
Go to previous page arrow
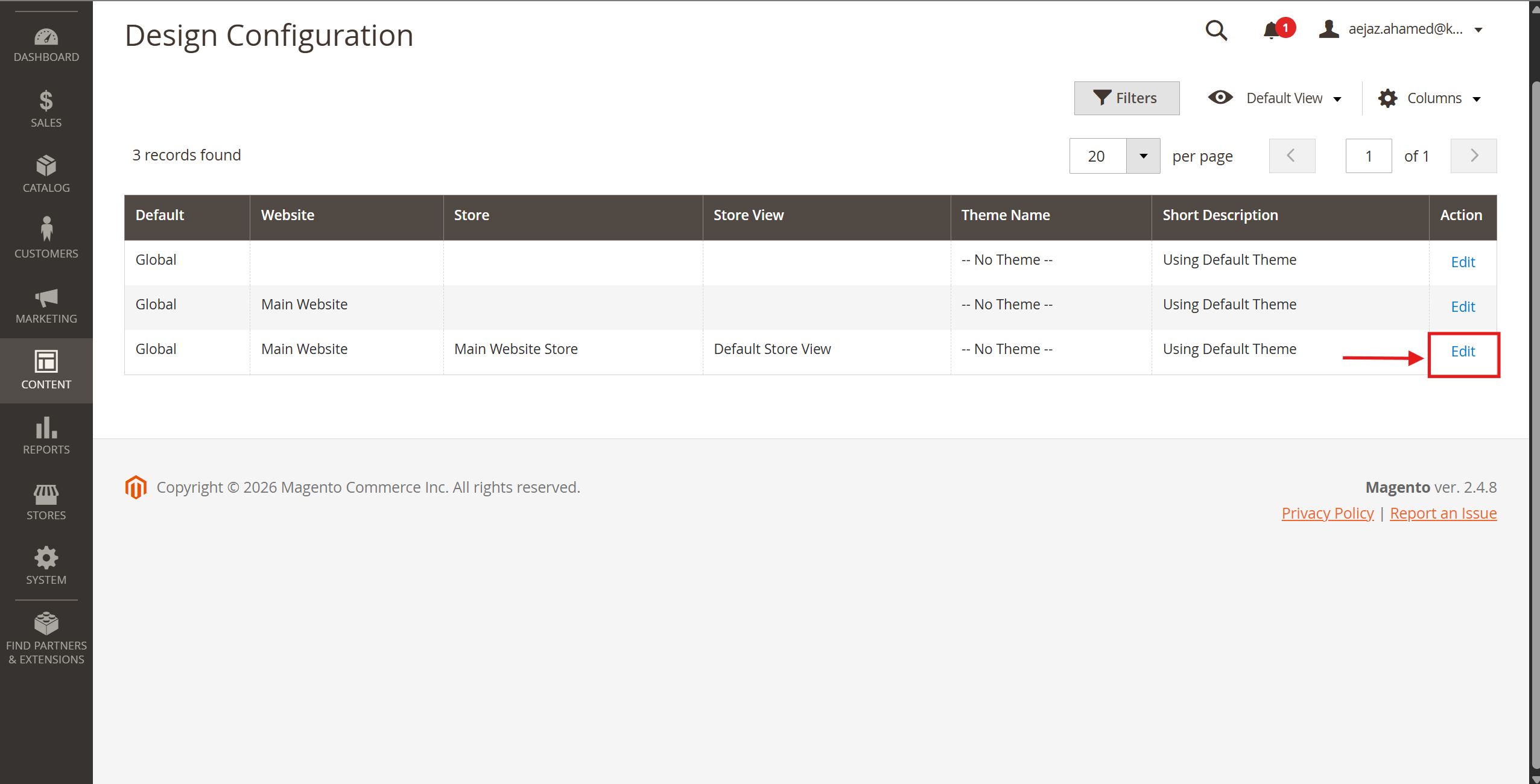1291,156
